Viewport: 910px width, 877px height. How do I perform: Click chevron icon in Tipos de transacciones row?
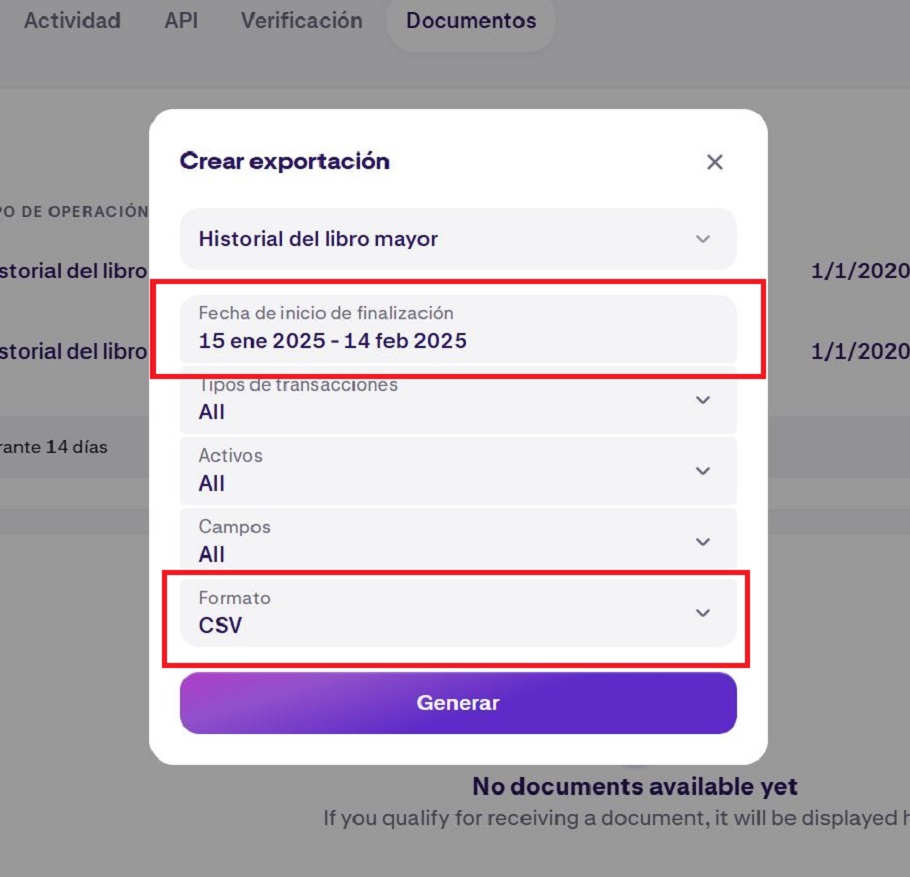(703, 400)
